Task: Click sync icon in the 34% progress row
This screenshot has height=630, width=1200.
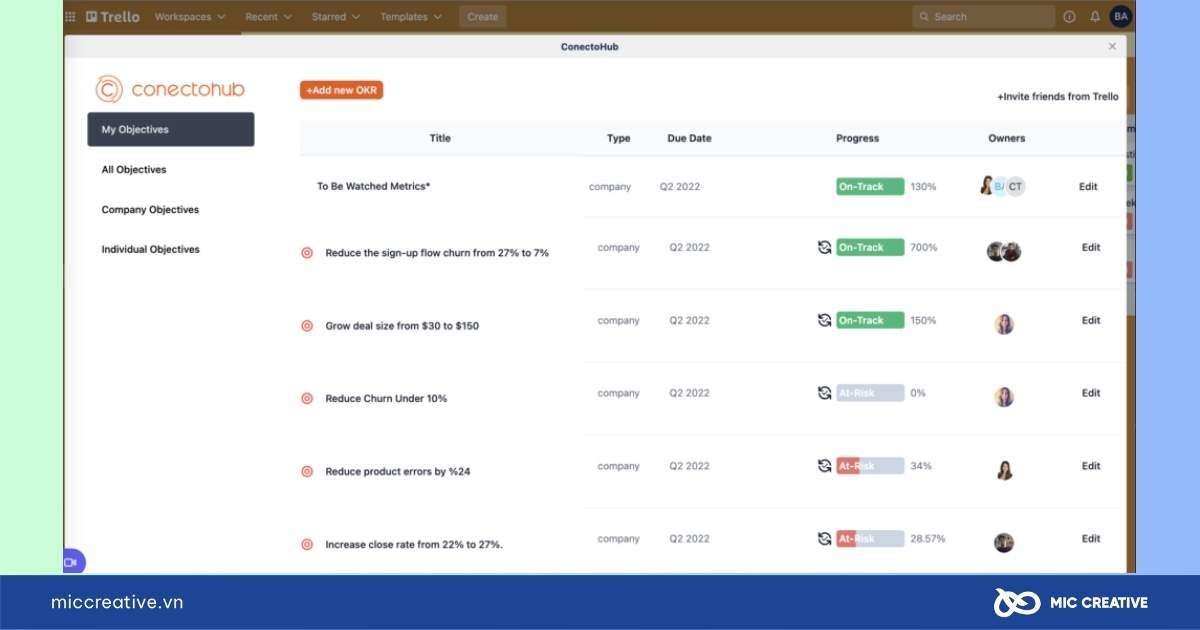Action: coord(824,466)
